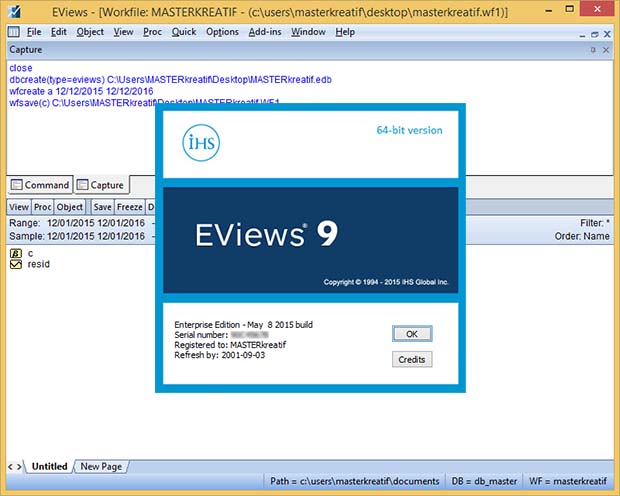The image size is (620, 496).
Task: Click the workfile icon beside File menu
Action: coord(14,32)
